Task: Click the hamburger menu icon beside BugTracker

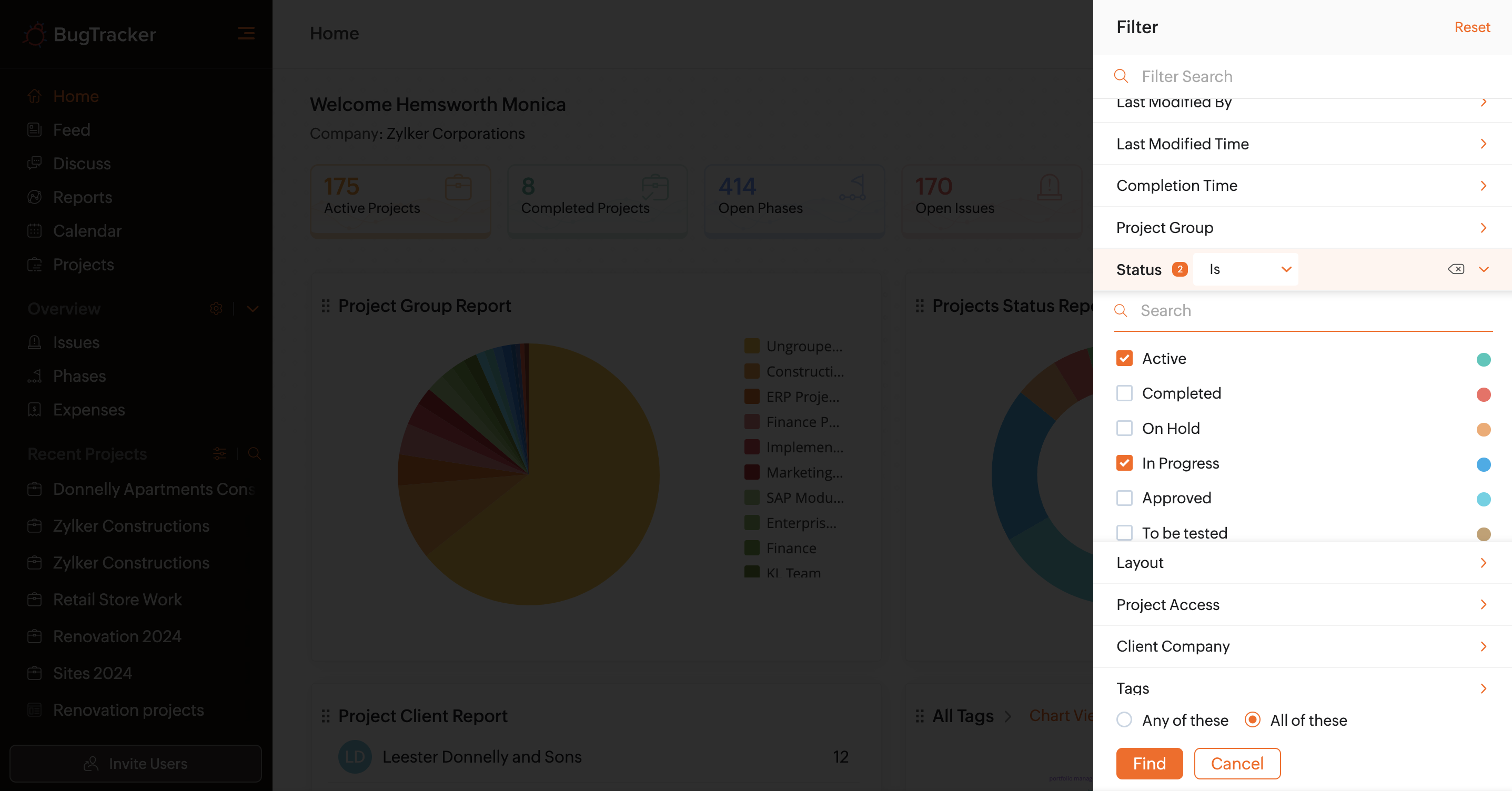Action: [246, 34]
